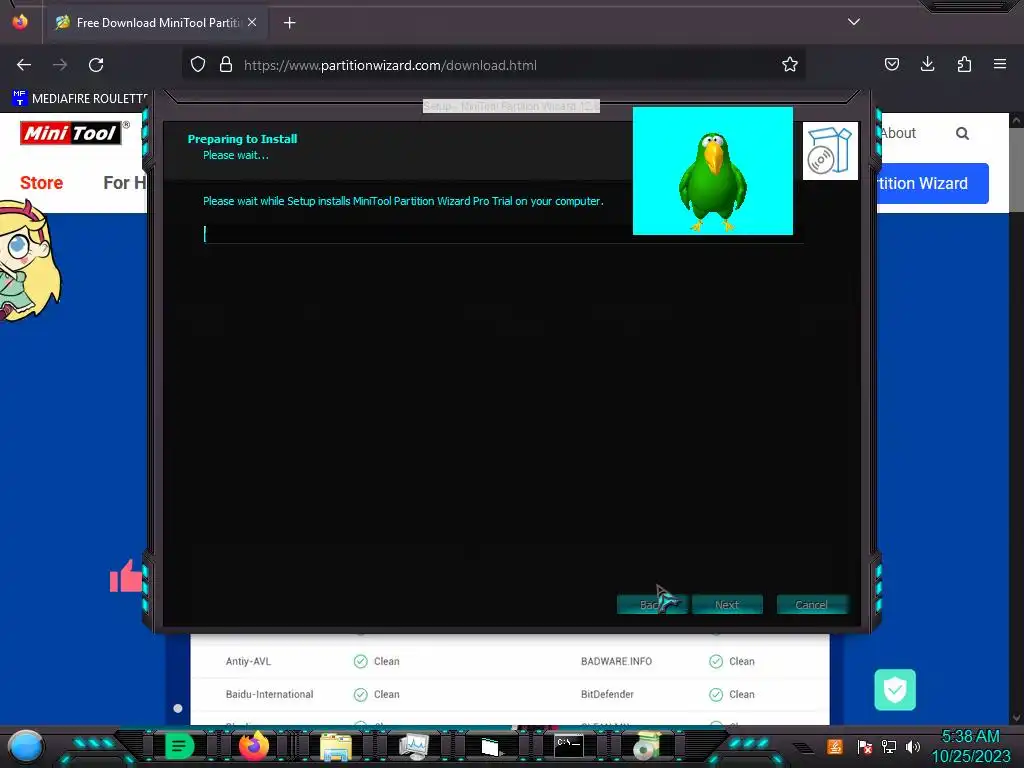Click the Next button in the installer
1024x768 pixels.
(727, 605)
